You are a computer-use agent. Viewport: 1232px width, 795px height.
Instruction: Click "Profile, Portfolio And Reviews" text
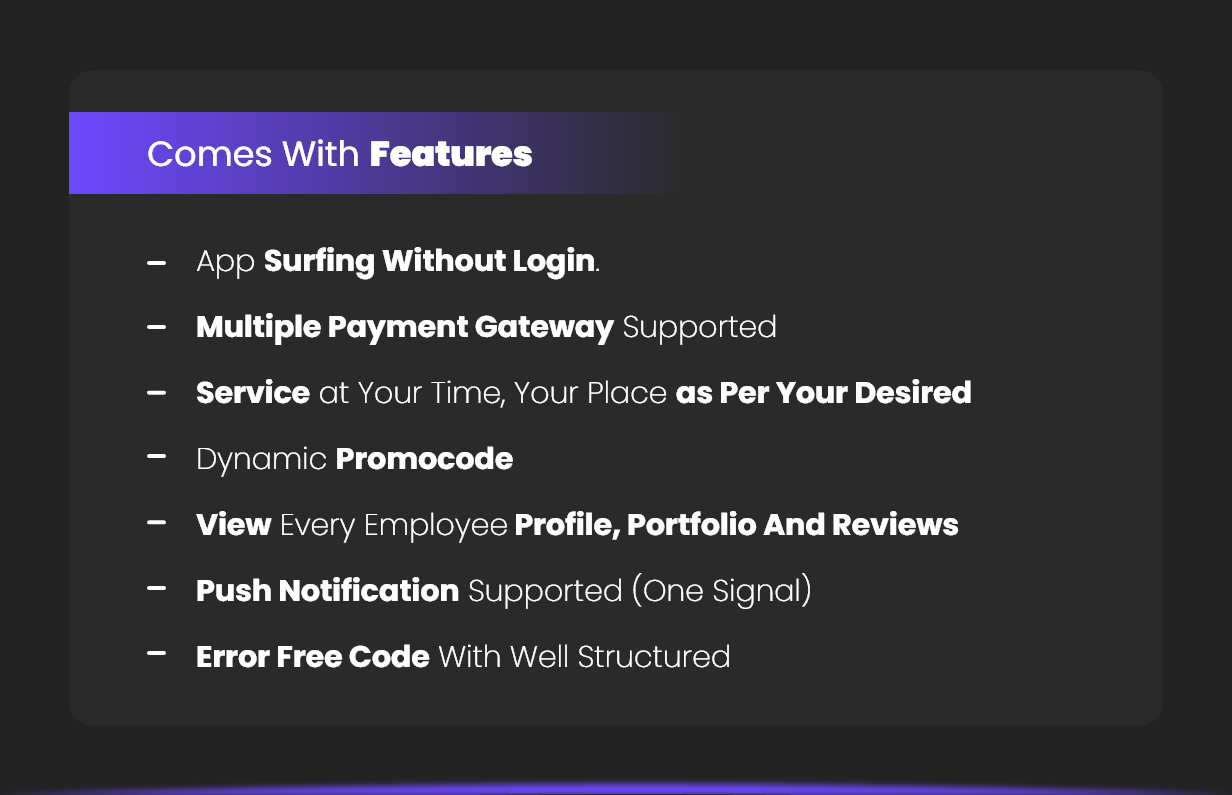pos(736,525)
